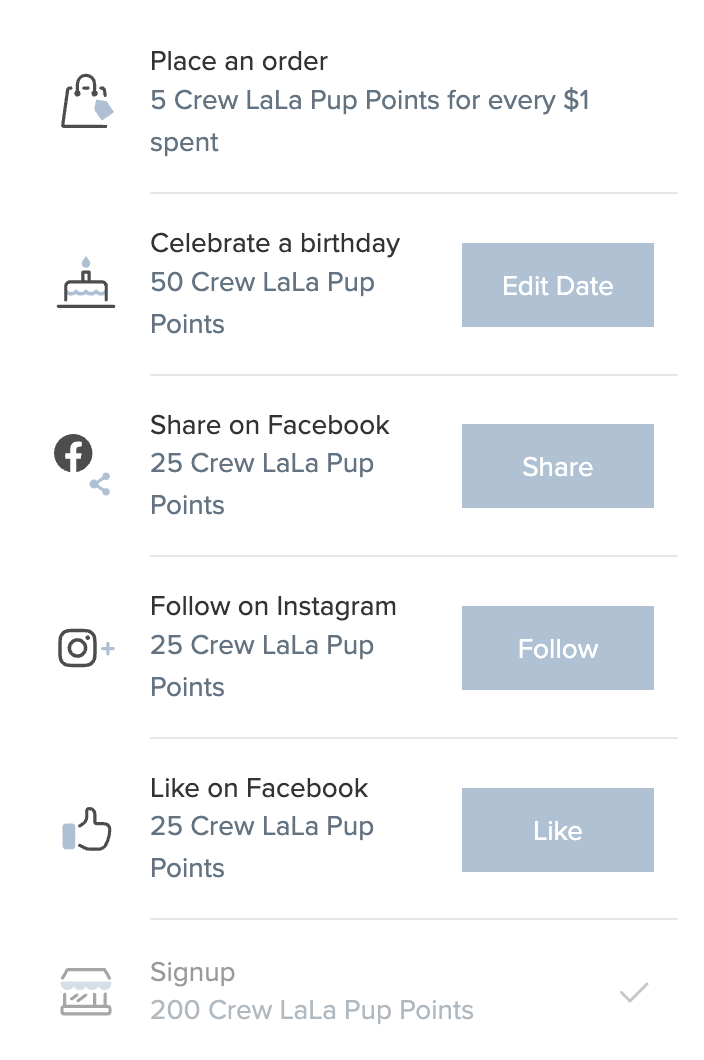The image size is (704, 1060).
Task: Click the 50 Crew LaLa Pup Points text
Action: pyautogui.click(x=262, y=303)
